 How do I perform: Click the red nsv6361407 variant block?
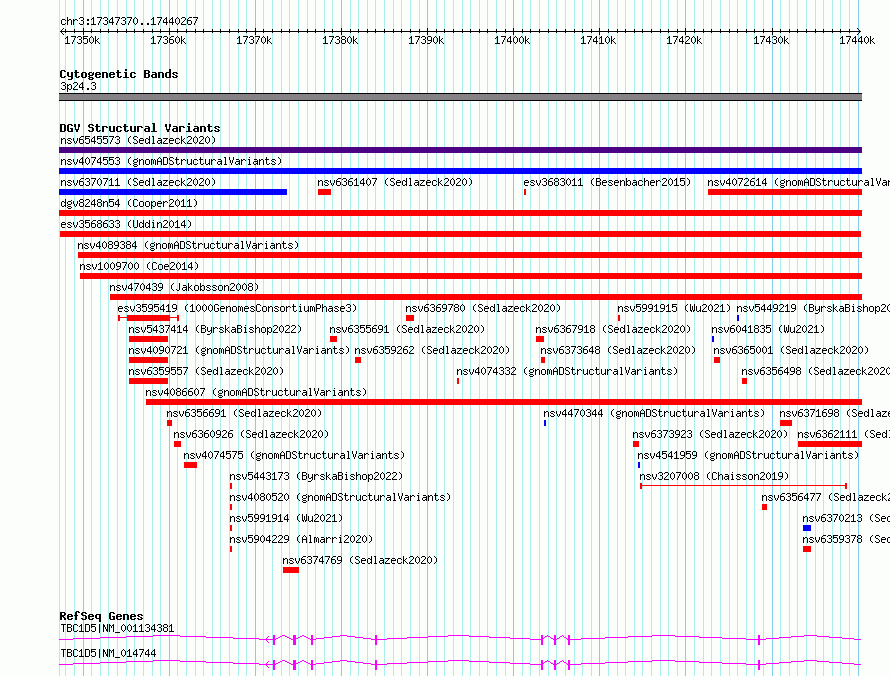click(324, 192)
